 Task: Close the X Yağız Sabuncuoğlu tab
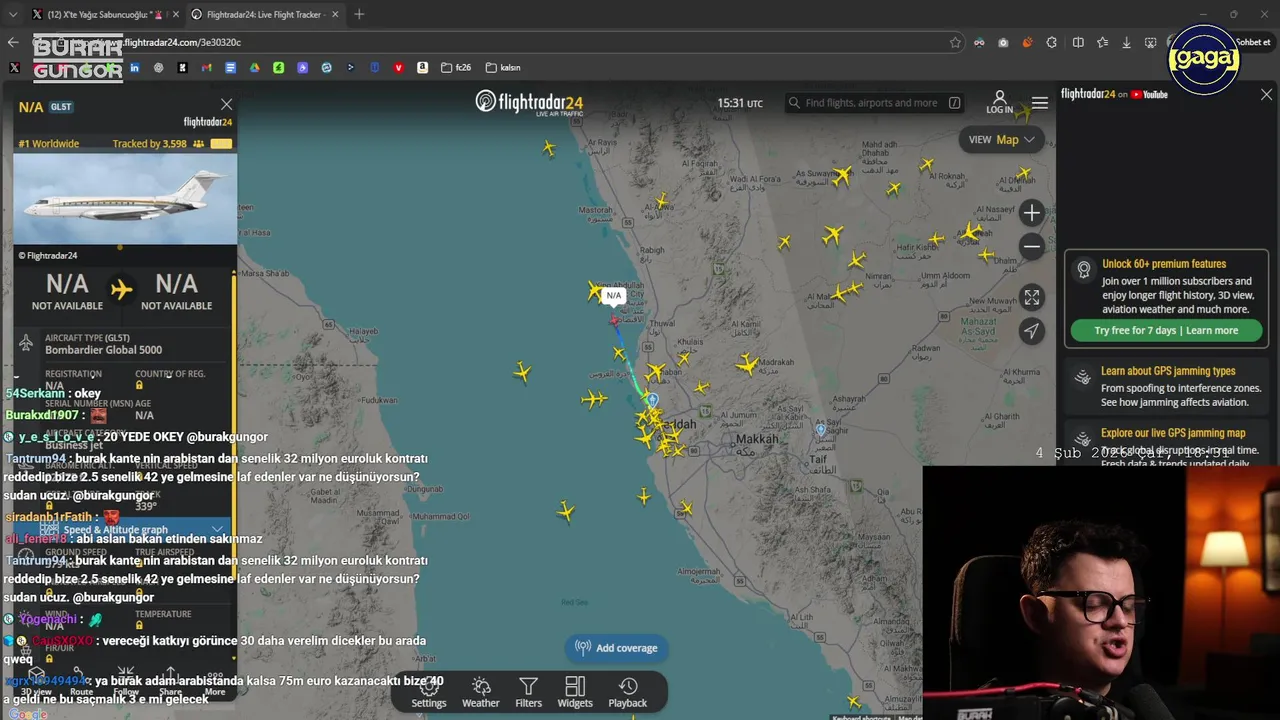tap(174, 14)
